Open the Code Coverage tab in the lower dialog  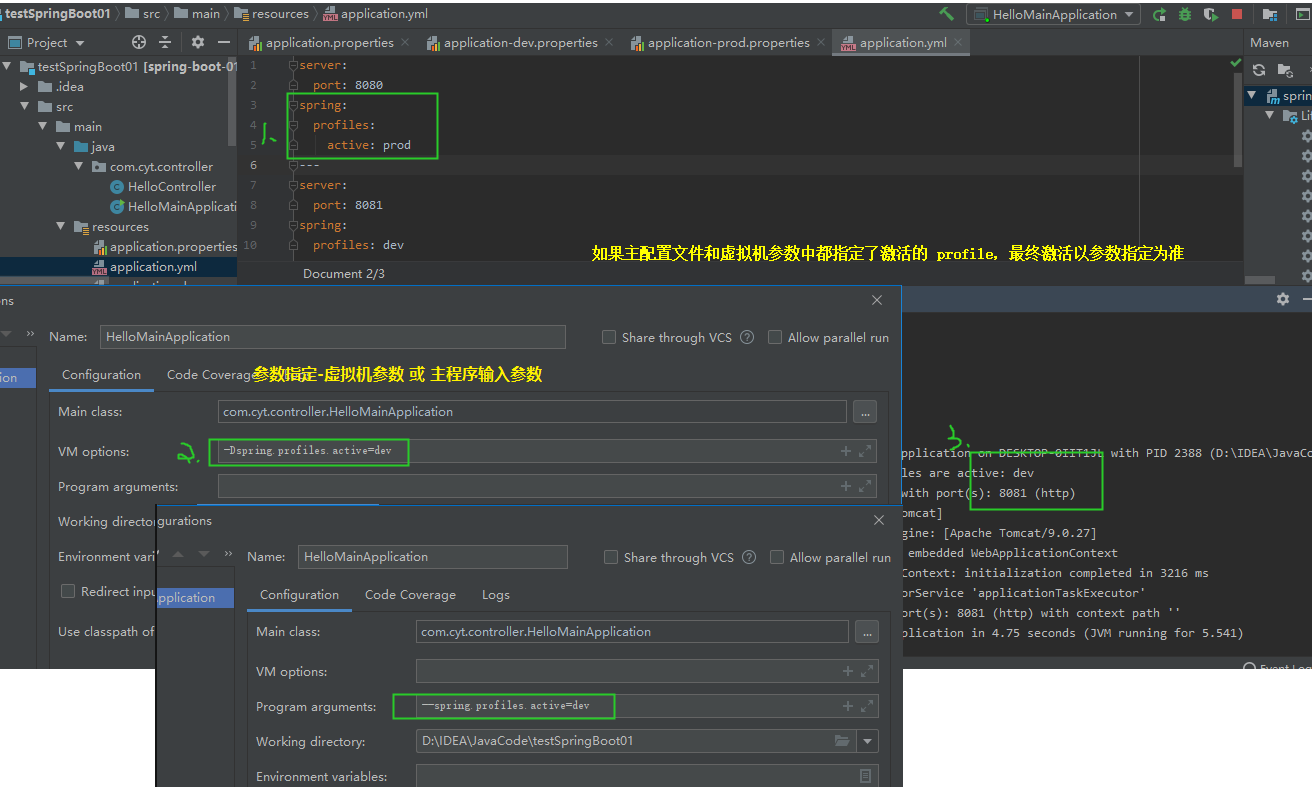(410, 594)
